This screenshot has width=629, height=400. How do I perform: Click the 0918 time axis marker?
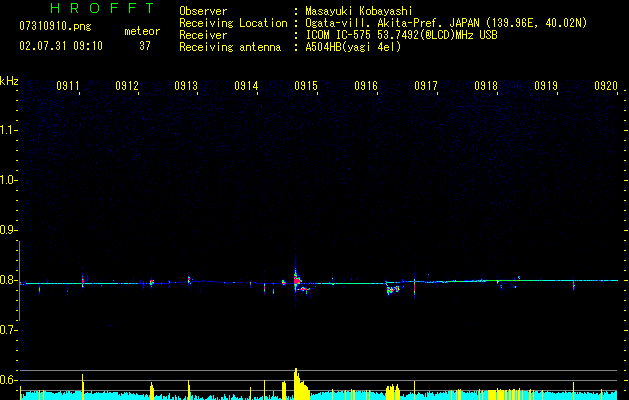[x=486, y=86]
